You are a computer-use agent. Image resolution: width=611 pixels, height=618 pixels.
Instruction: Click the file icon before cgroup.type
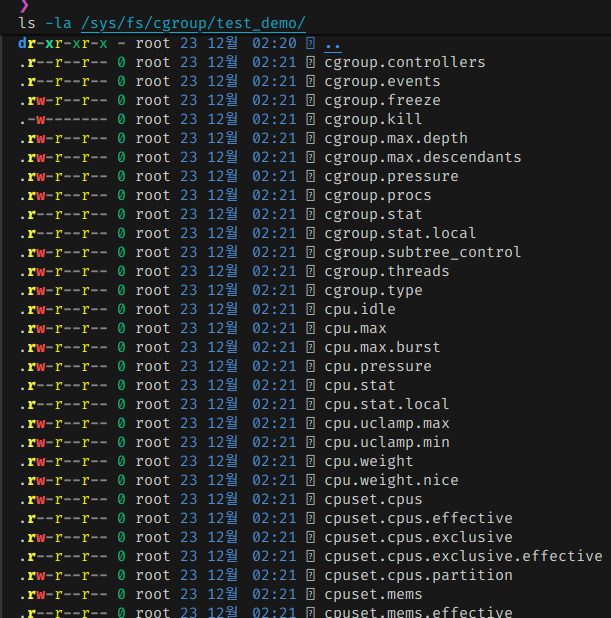pos(310,291)
